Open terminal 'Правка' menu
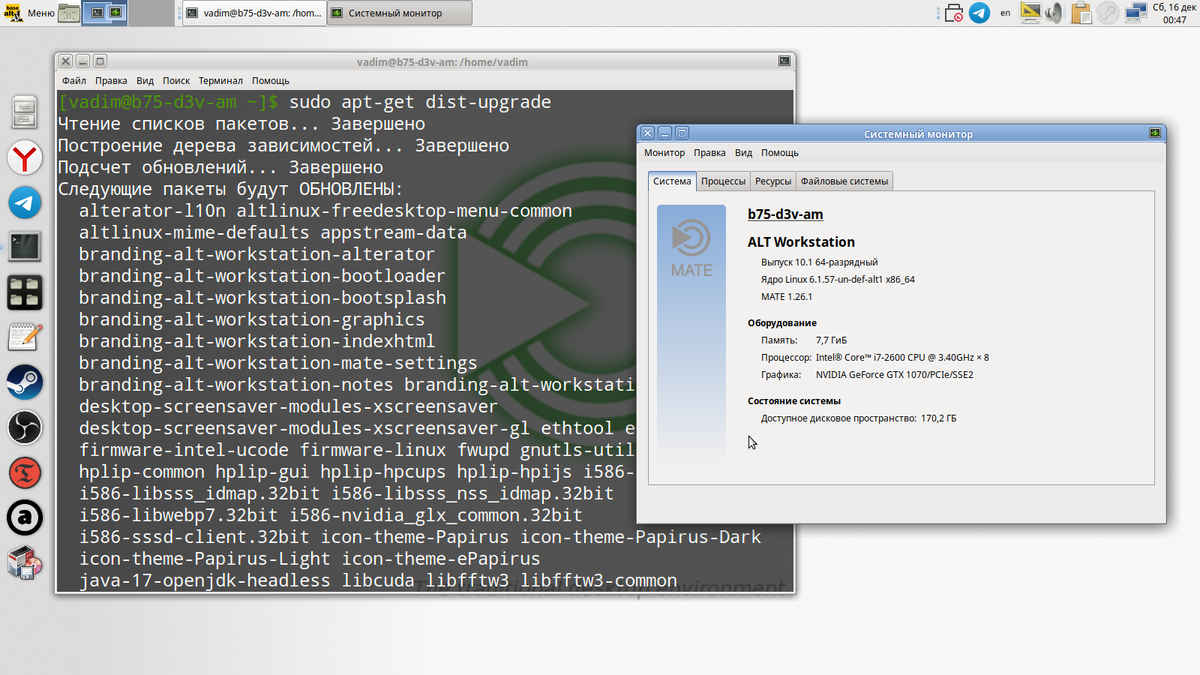The image size is (1200, 675). (x=111, y=80)
